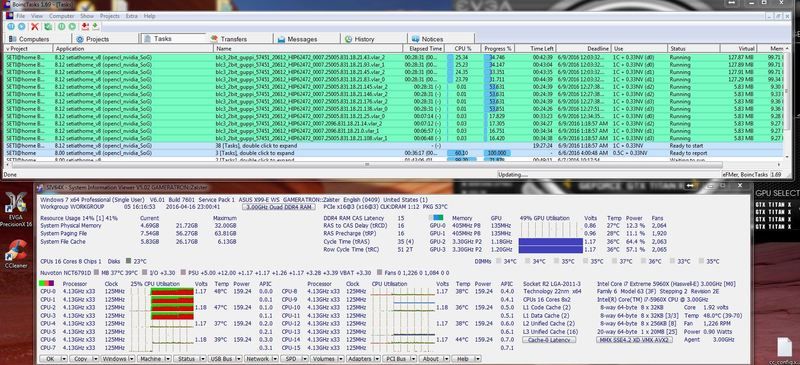Click the red X abort toolbar icon
This screenshot has height=365, width=800.
click(35, 27)
